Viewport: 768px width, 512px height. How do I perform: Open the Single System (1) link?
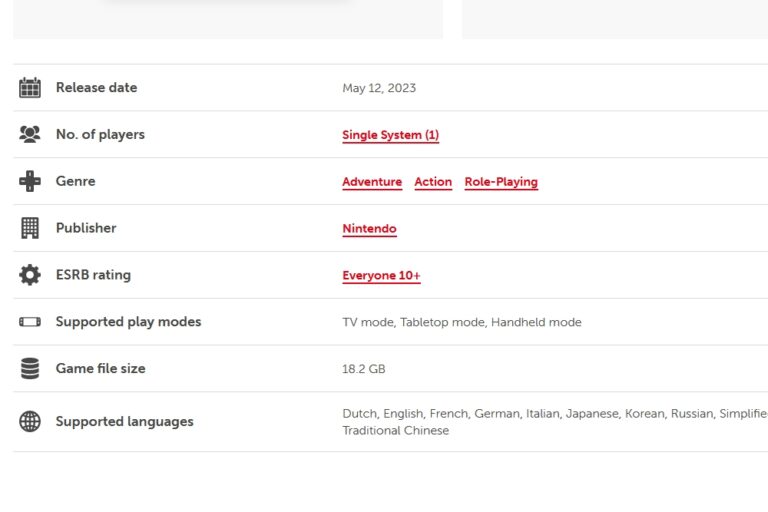tap(390, 135)
